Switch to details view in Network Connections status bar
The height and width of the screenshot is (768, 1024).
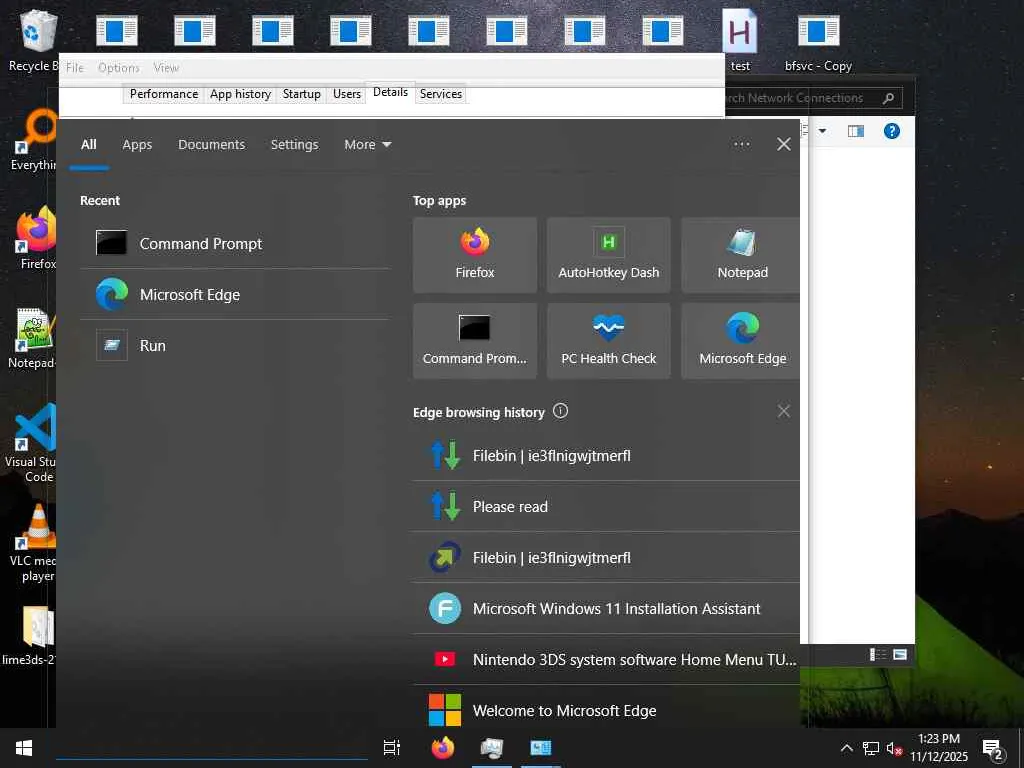coord(878,654)
